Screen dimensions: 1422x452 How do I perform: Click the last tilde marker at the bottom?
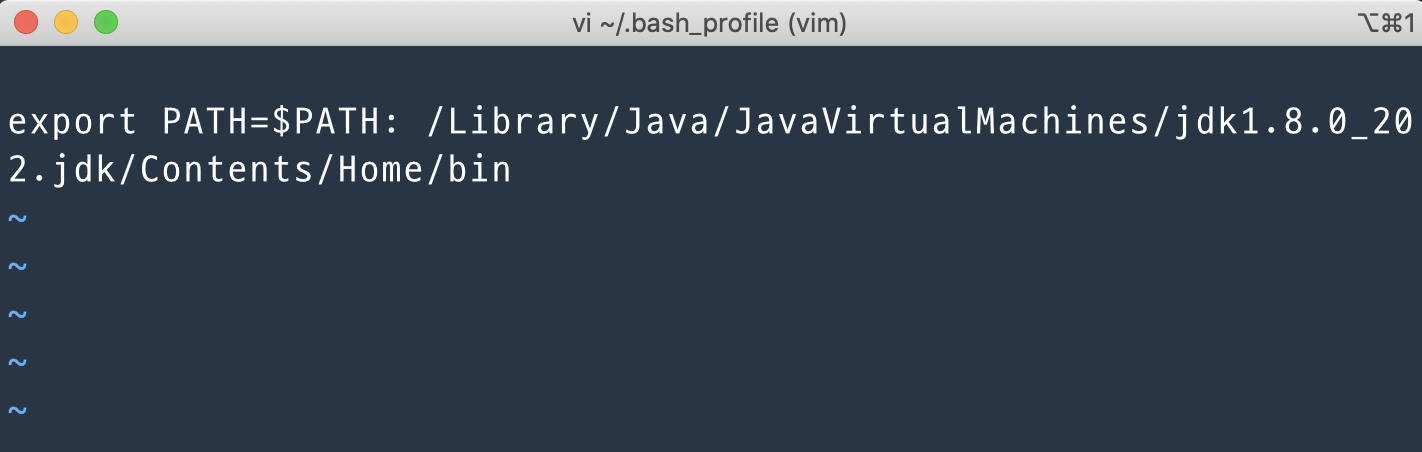coord(18,410)
